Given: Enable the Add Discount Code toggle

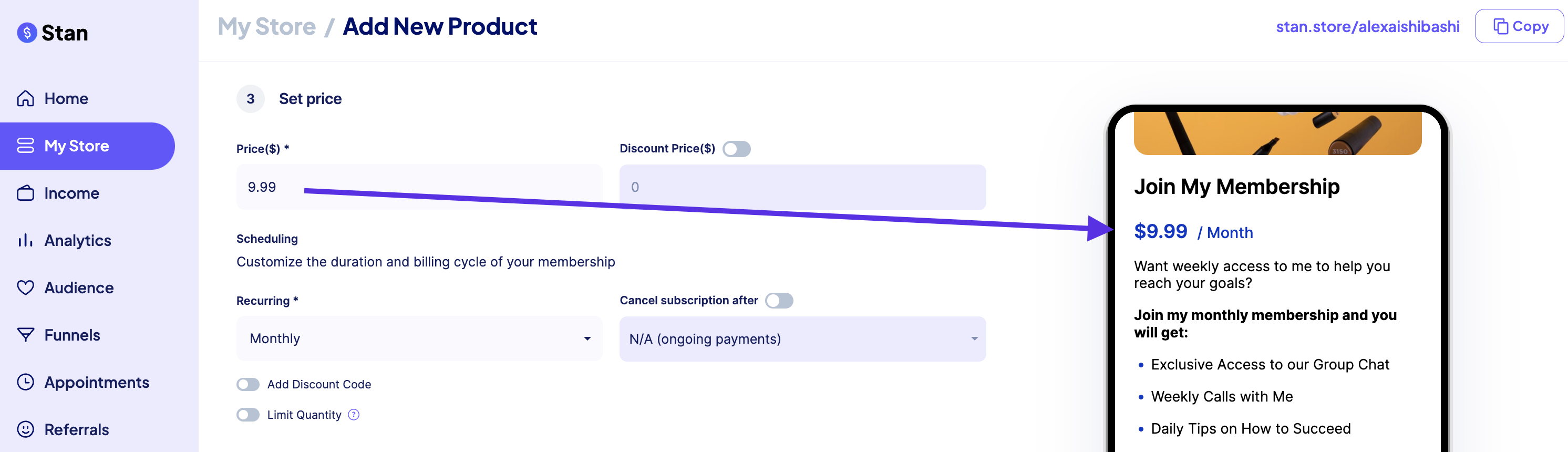Looking at the screenshot, I should pos(247,384).
